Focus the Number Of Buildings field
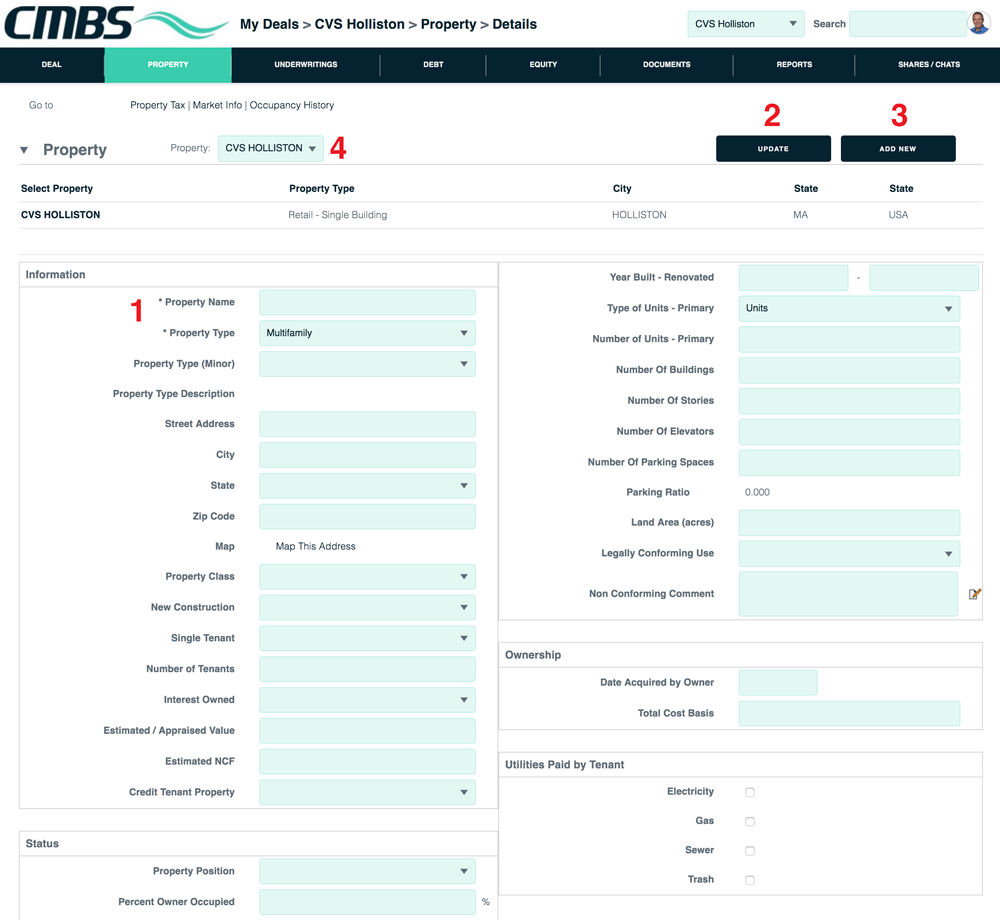This screenshot has height=920, width=1000. [849, 370]
